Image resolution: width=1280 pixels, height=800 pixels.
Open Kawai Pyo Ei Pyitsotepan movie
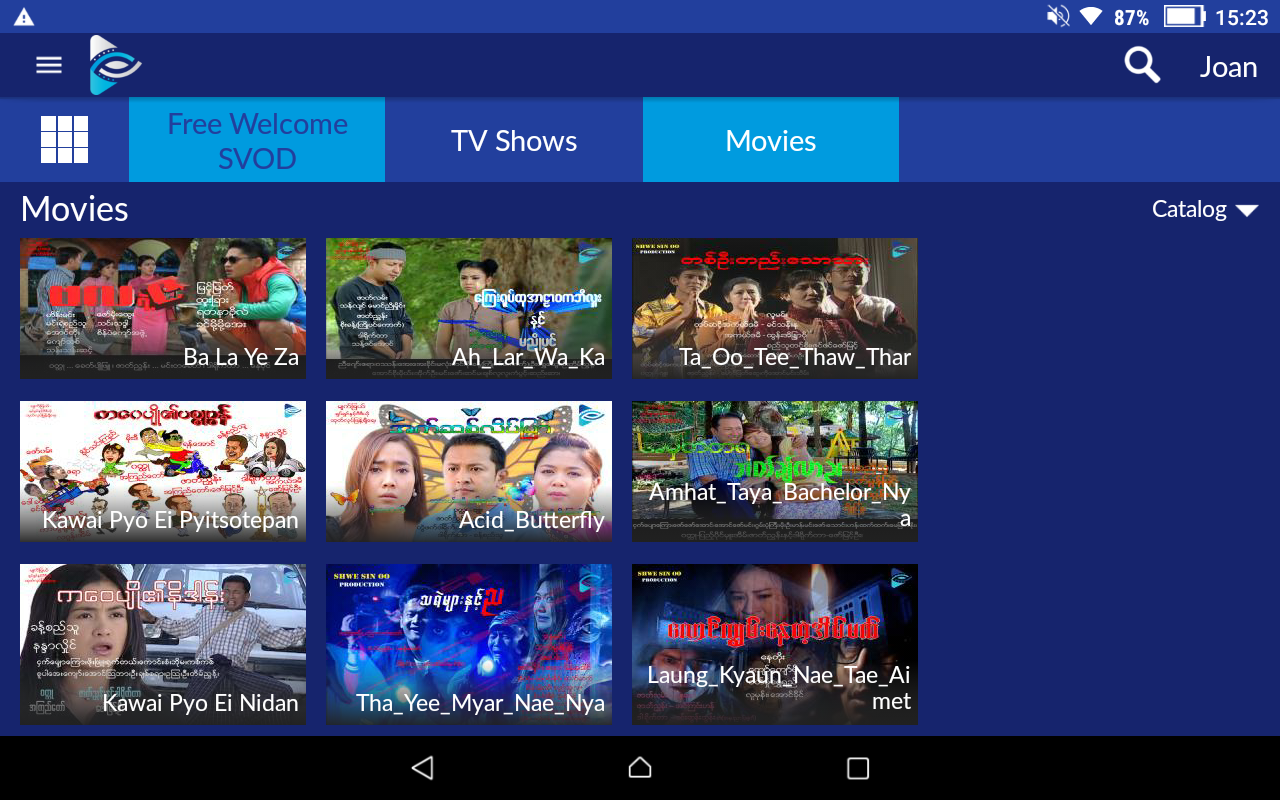163,471
